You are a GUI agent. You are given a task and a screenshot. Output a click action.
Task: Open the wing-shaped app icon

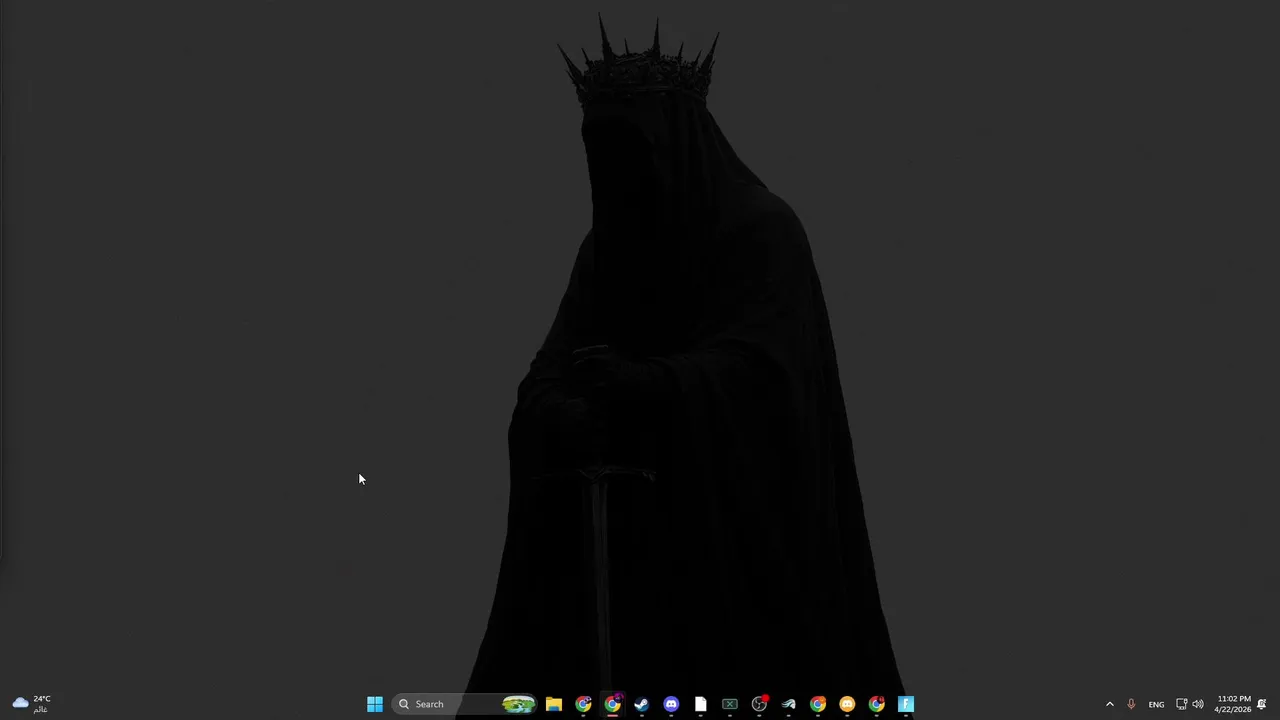[x=788, y=704]
